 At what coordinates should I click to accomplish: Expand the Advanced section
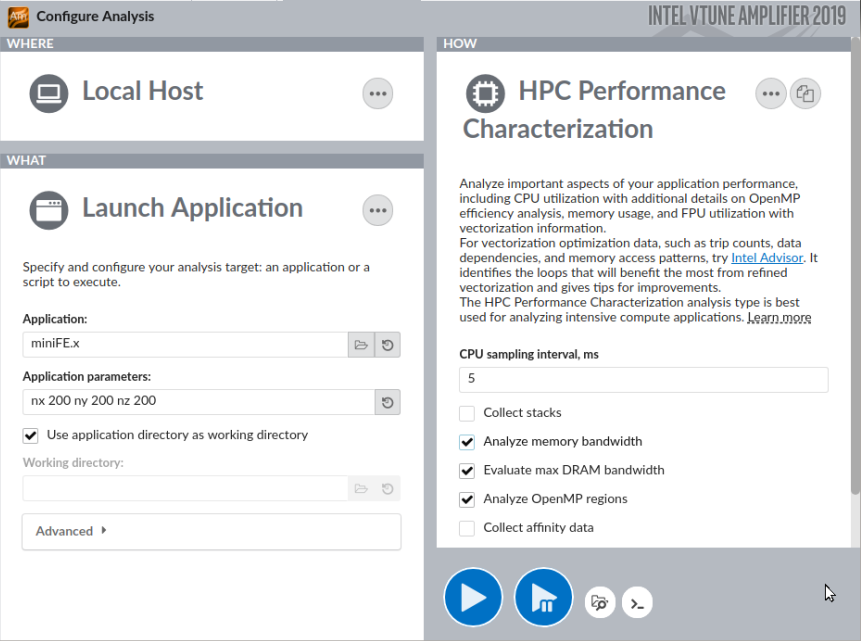71,531
